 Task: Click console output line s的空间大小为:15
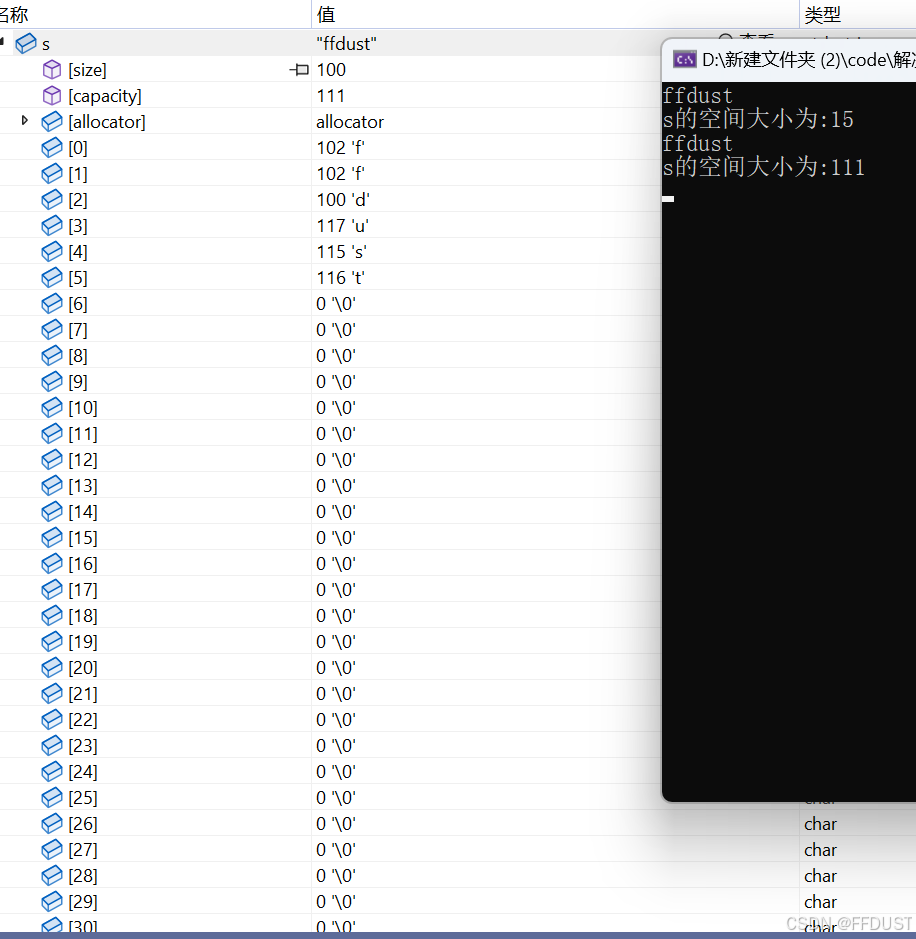coord(757,119)
